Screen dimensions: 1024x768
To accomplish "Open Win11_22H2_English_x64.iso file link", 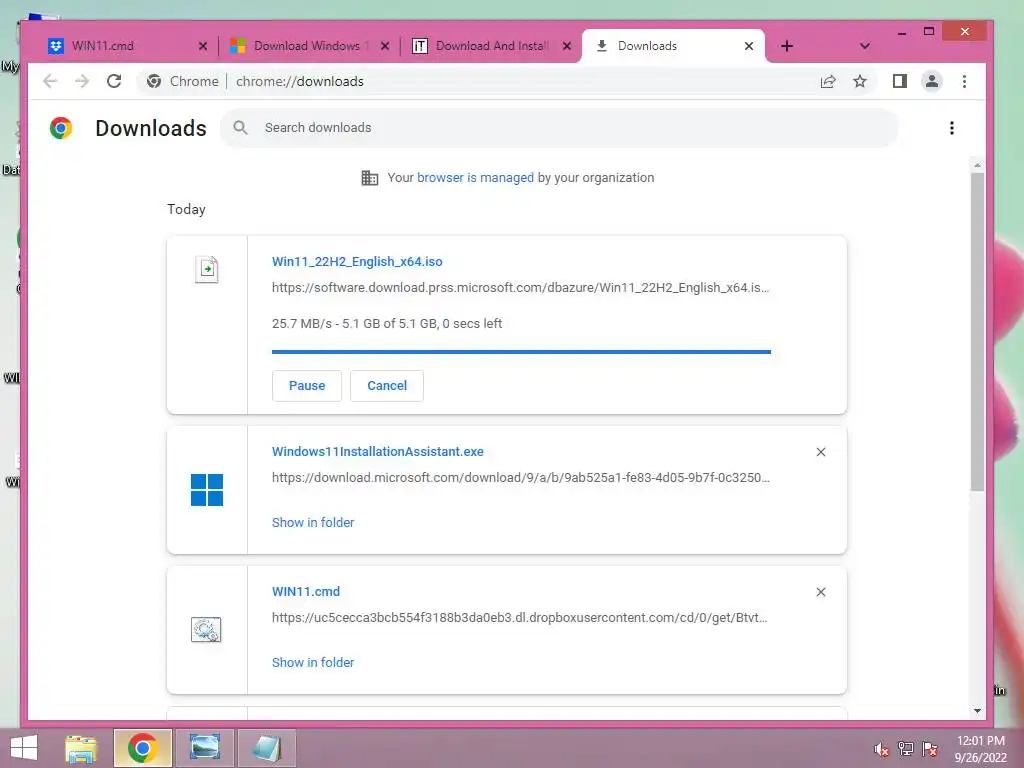I will (x=357, y=261).
